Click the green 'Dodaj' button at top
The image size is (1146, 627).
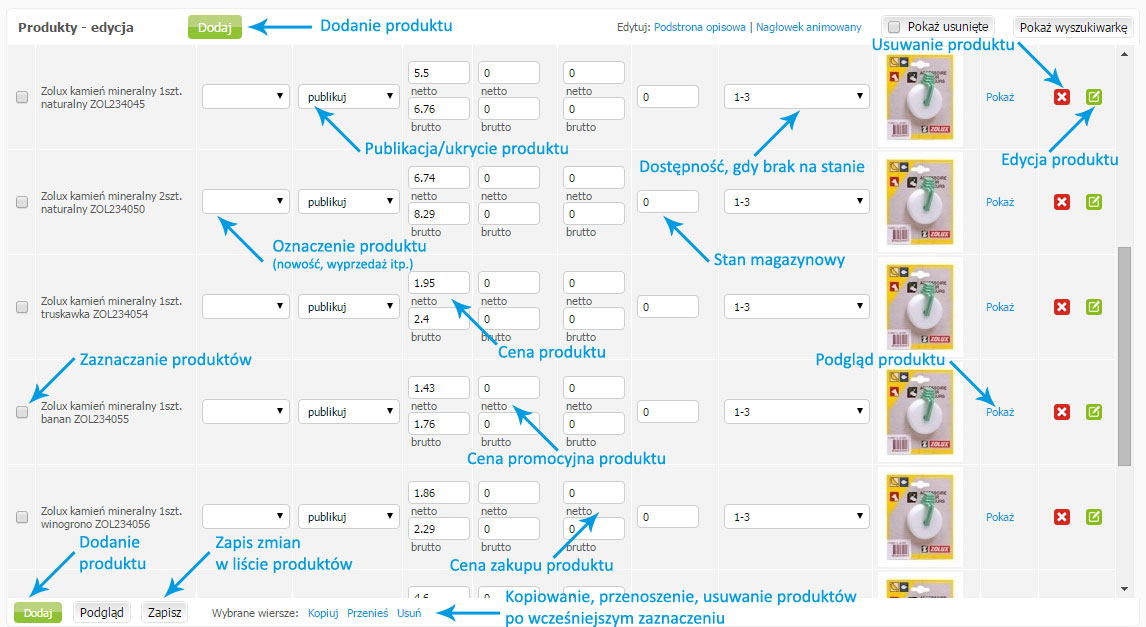click(215, 27)
